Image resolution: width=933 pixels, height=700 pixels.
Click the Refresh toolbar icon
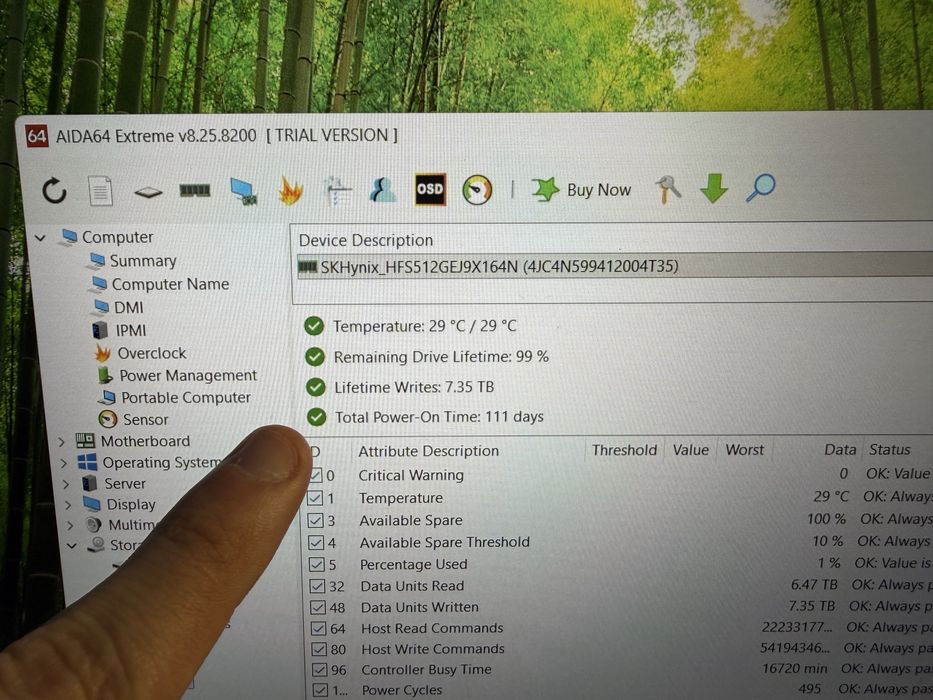[54, 191]
